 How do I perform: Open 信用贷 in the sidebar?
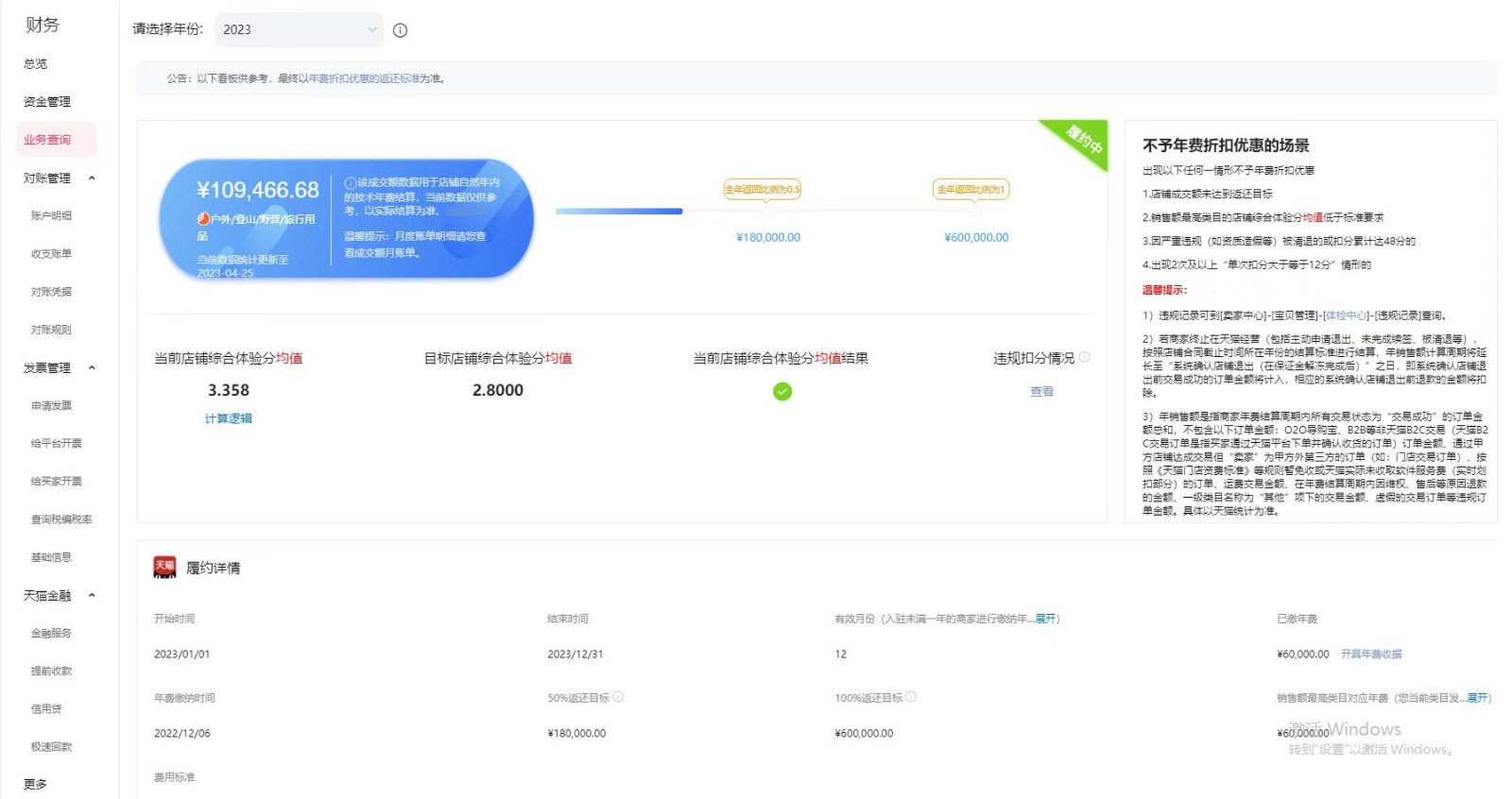coord(46,708)
